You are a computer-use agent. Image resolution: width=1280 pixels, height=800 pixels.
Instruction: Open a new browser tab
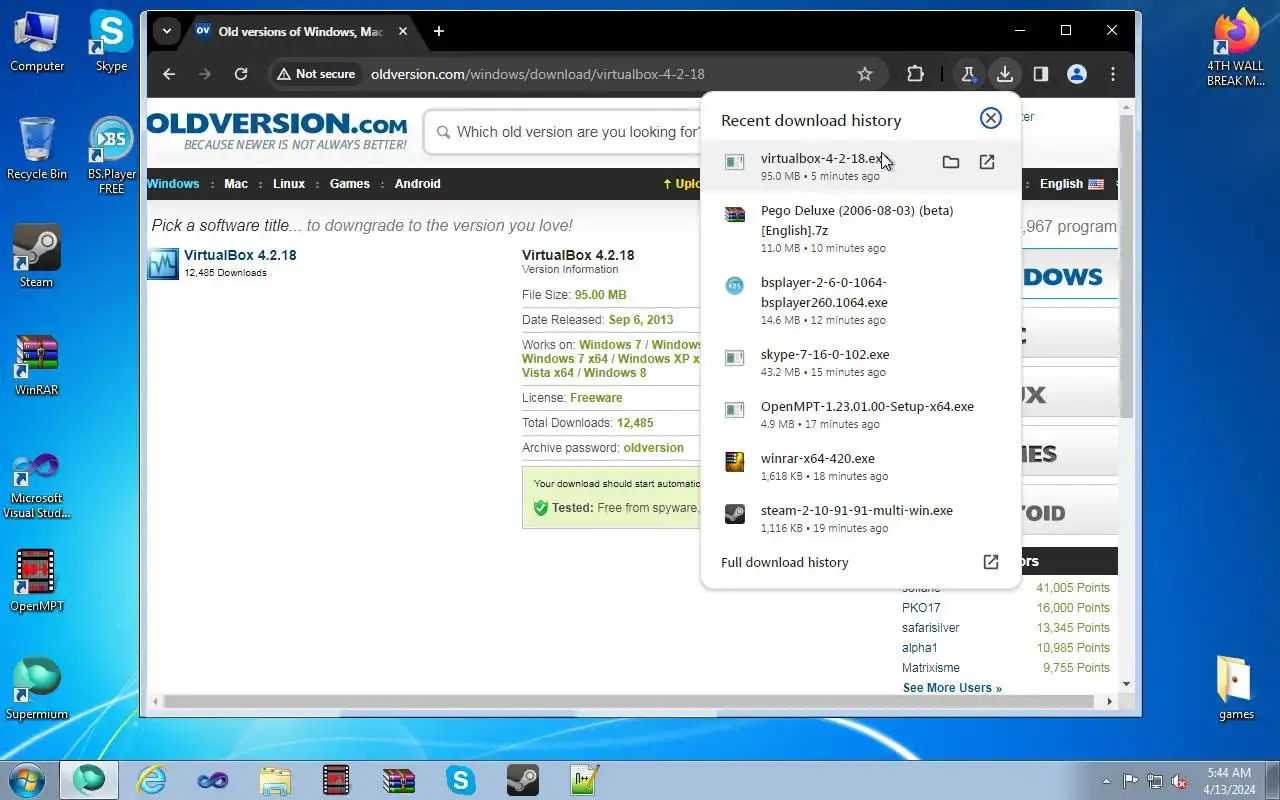tap(439, 31)
